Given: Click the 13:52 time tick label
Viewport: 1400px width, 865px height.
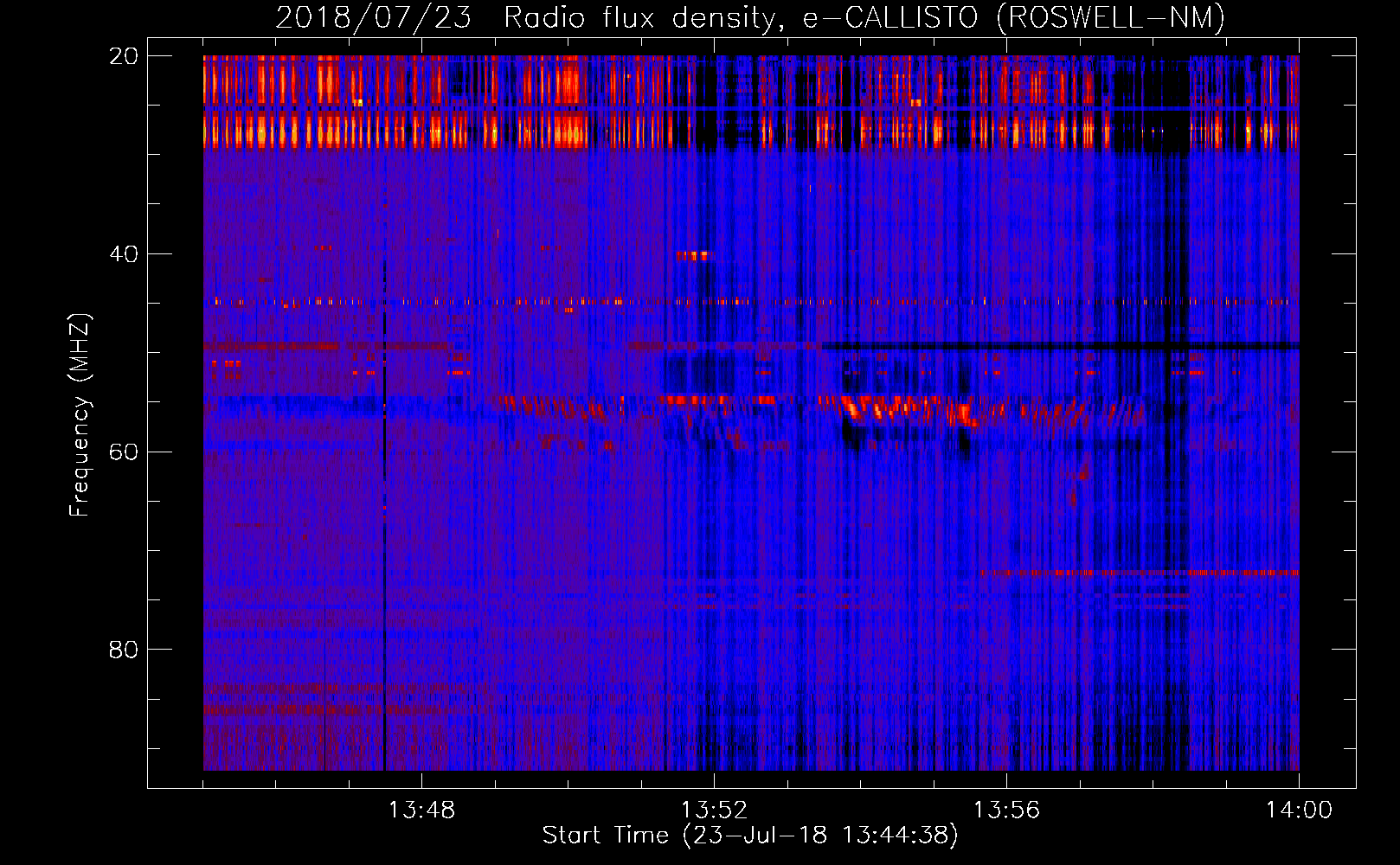Looking at the screenshot, I should (714, 811).
